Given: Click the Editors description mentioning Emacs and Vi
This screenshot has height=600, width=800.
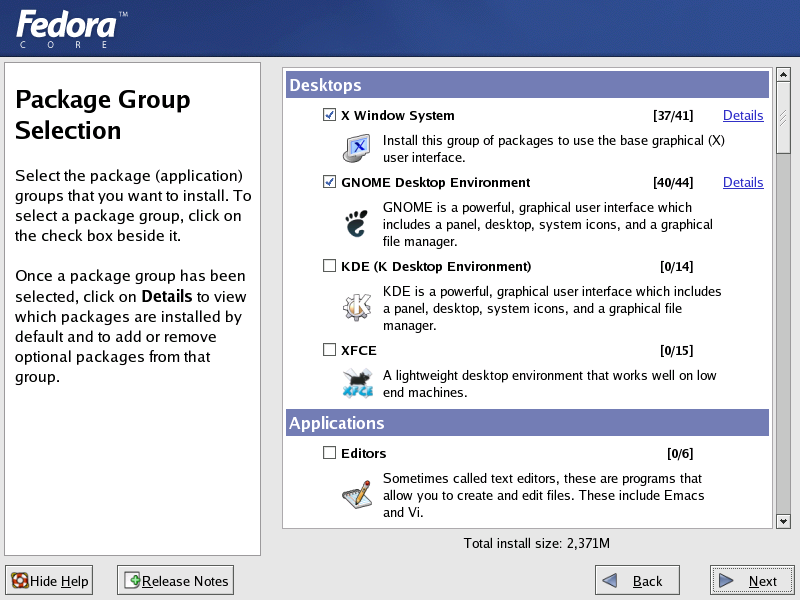Looking at the screenshot, I should point(543,495).
